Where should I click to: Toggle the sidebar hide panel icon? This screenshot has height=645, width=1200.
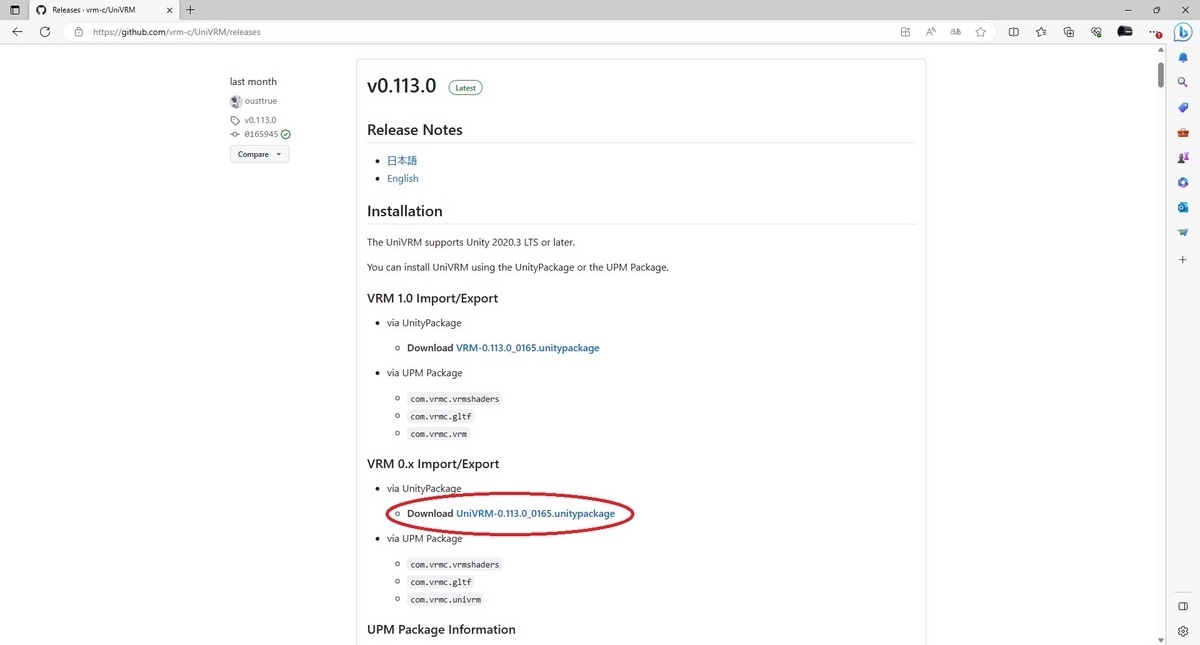click(1183, 606)
